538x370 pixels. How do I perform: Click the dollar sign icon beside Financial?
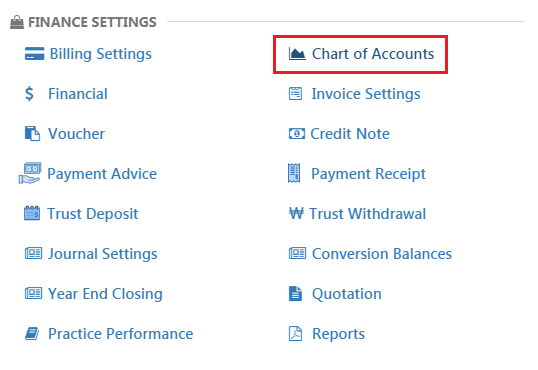tap(30, 94)
